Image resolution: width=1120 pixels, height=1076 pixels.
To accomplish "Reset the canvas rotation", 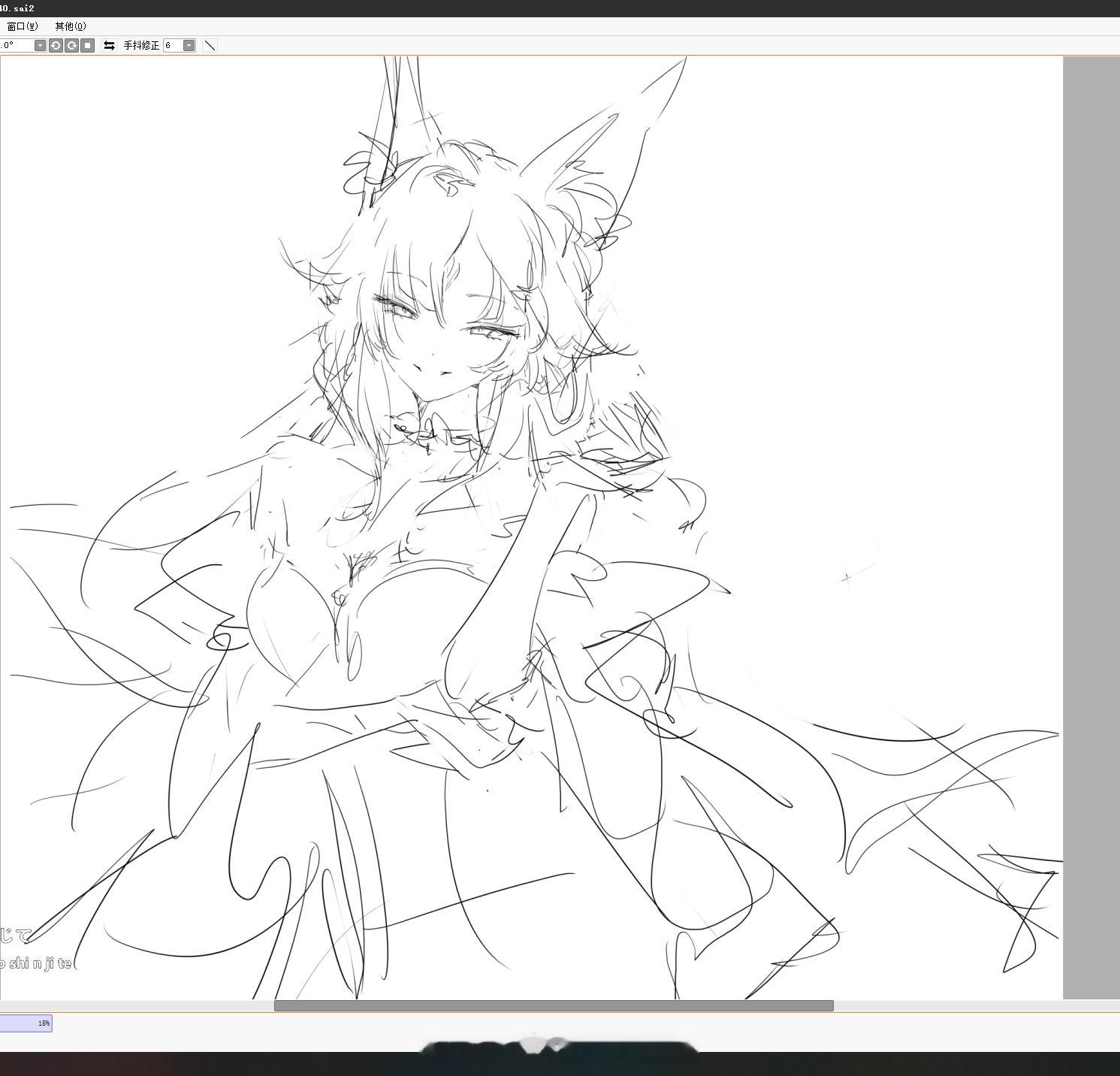I will coord(88,46).
